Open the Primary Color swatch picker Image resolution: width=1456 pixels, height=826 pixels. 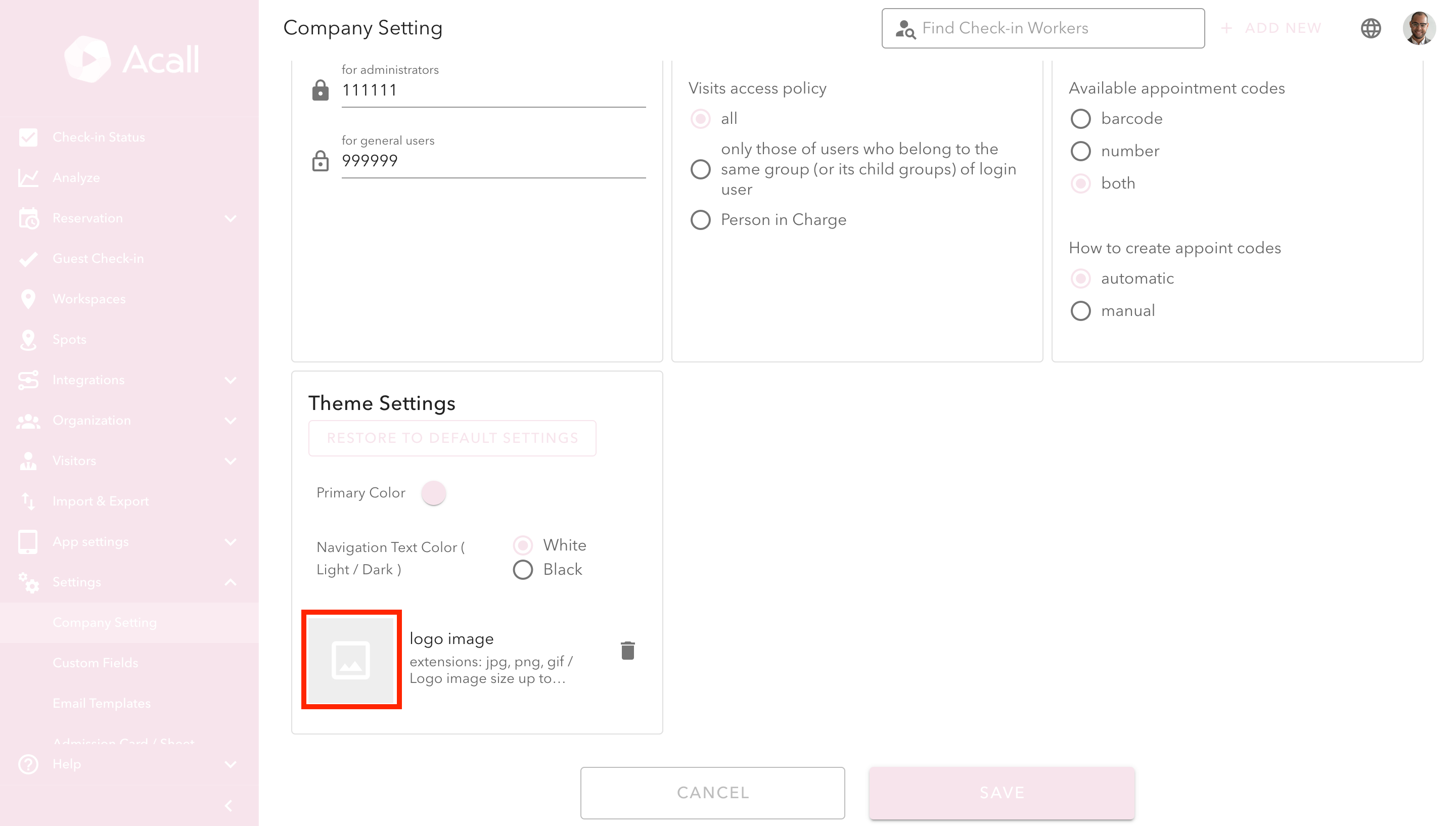pyautogui.click(x=433, y=492)
